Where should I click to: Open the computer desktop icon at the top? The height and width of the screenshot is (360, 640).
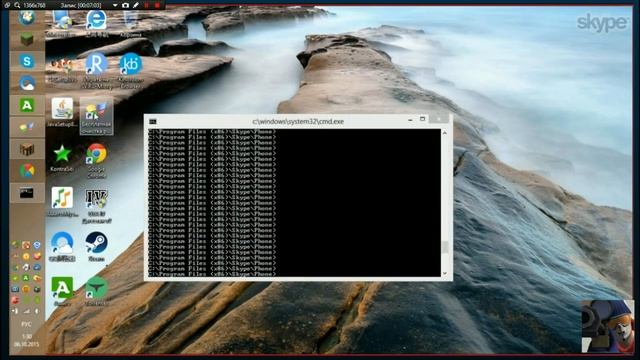coord(62,21)
